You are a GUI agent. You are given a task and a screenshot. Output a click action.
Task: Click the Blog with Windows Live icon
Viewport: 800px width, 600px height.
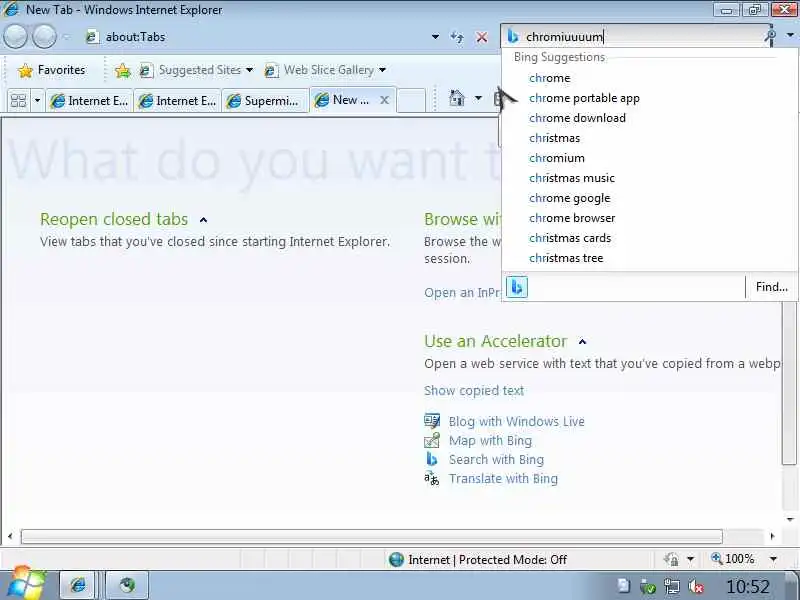pos(432,421)
